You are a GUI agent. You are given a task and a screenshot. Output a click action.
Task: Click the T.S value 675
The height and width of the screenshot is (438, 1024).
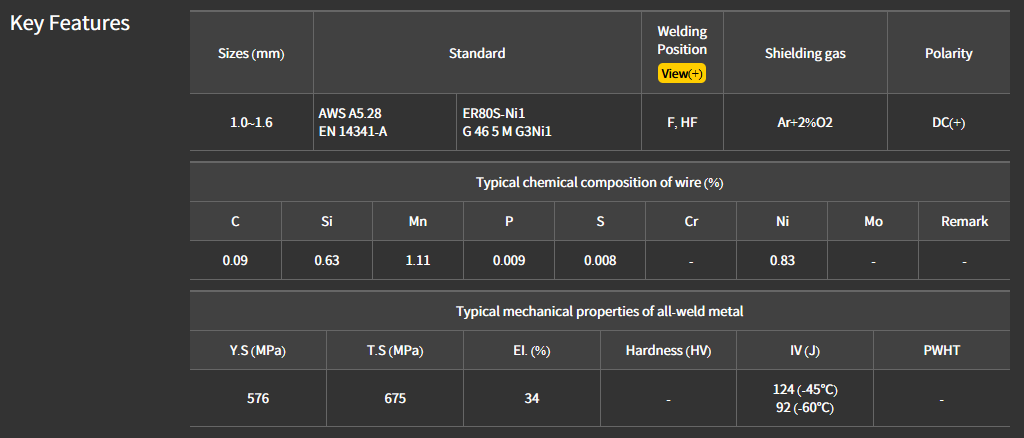(395, 399)
